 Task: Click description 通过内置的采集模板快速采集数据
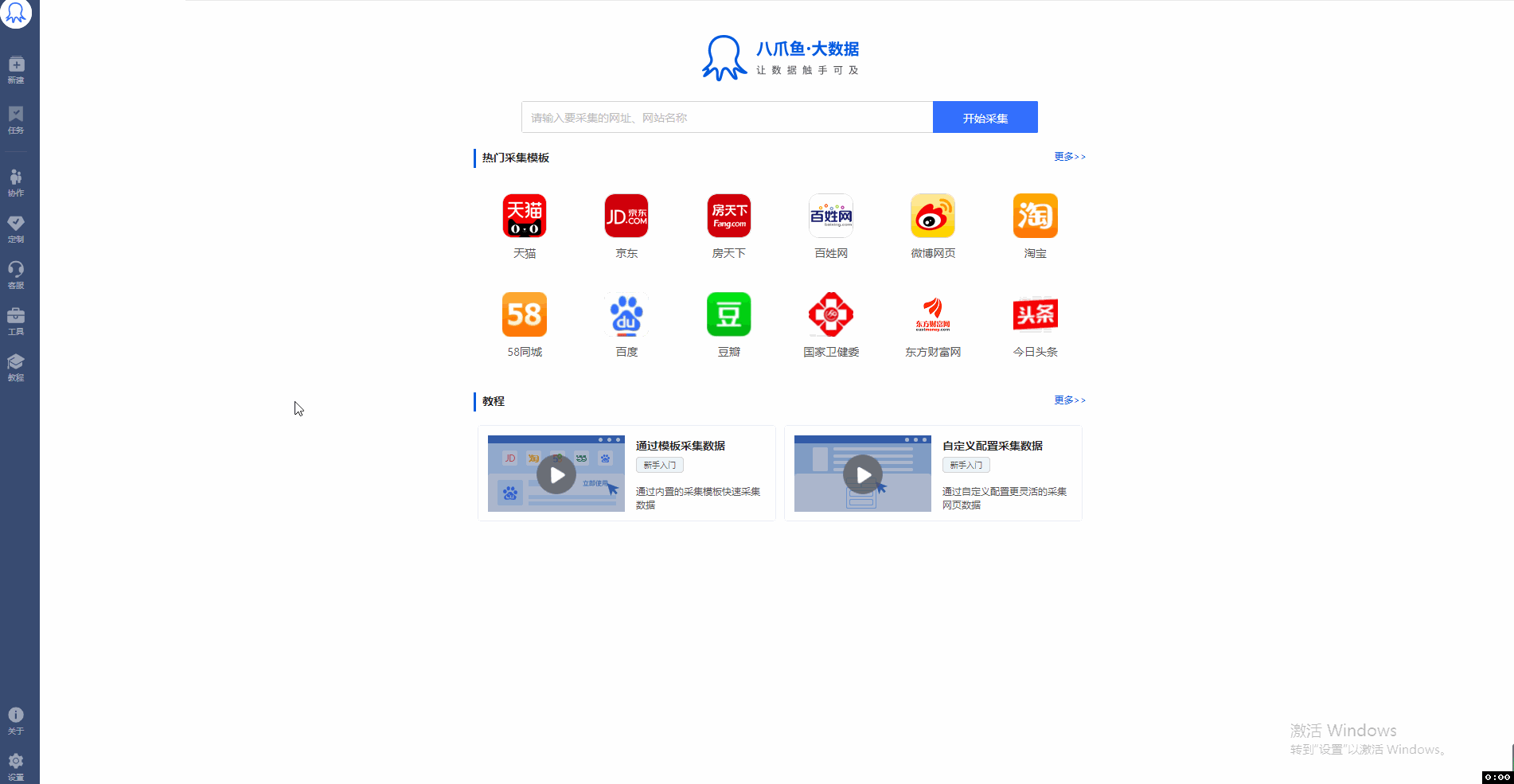(x=698, y=498)
